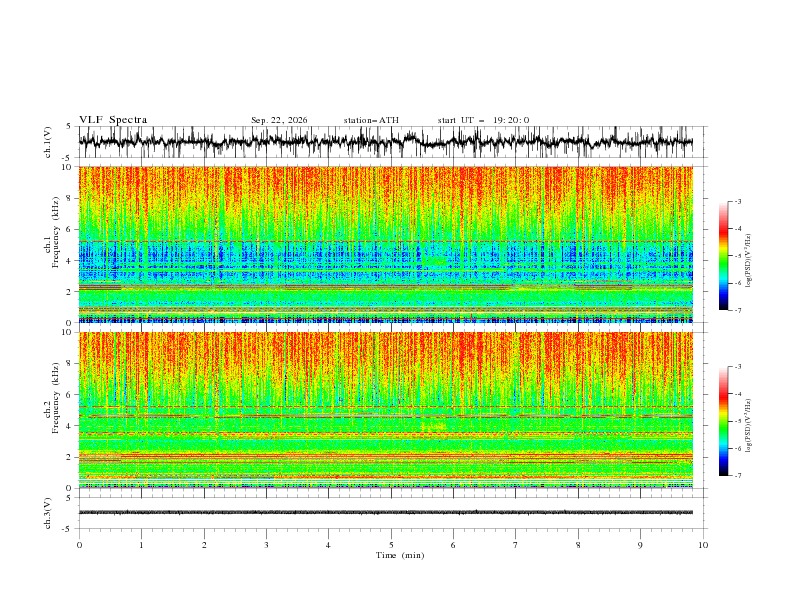Viewport: 792px width, 612px height.
Task: Click the ch.3 voltage waveform trace
Action: [x=385, y=513]
